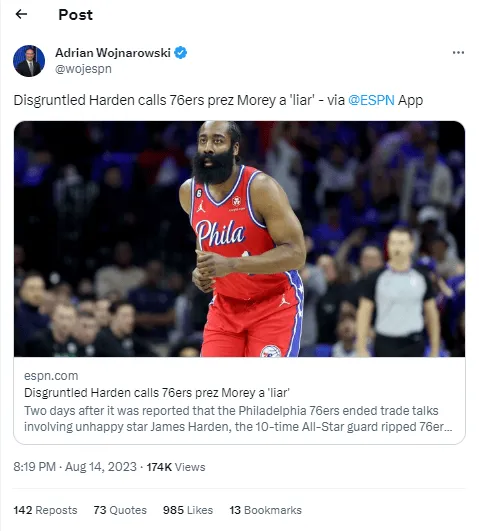Click the Aug 14, 2023 date
Image resolution: width=479 pixels, height=531 pixels.
pyautogui.click(x=101, y=467)
